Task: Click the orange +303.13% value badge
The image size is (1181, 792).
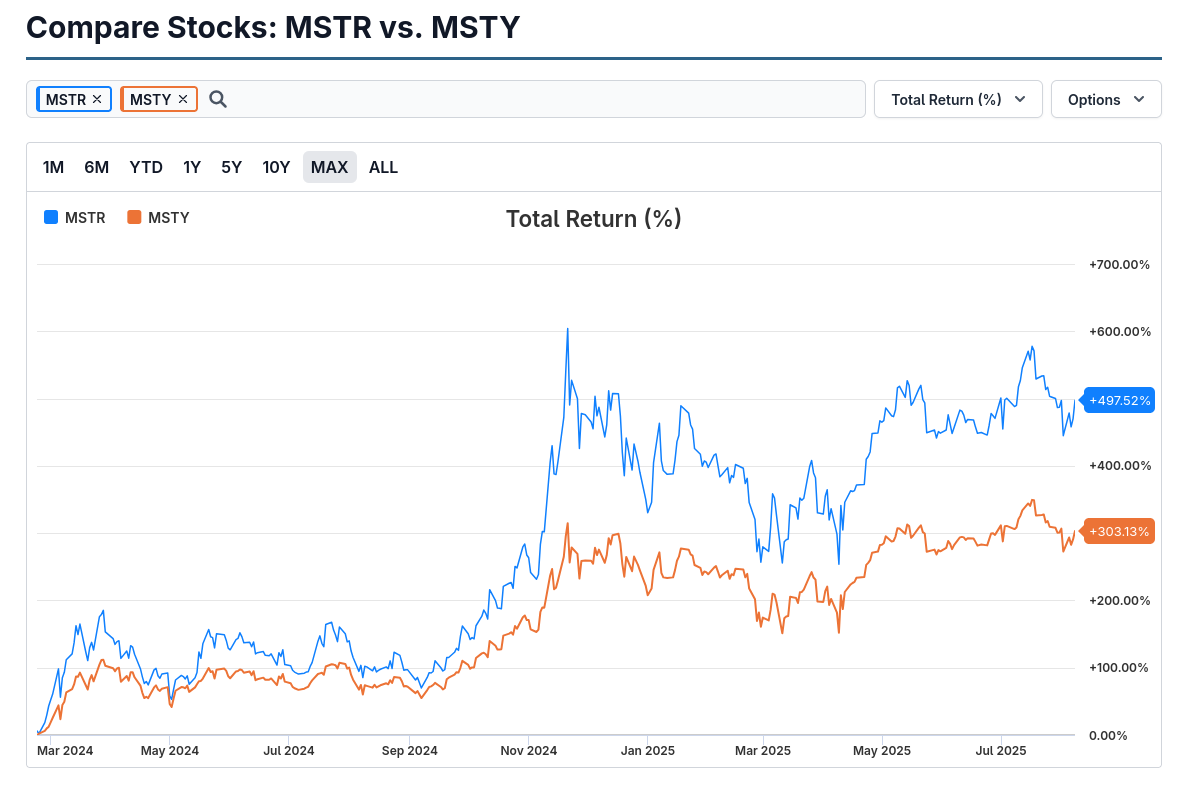Action: click(1118, 532)
